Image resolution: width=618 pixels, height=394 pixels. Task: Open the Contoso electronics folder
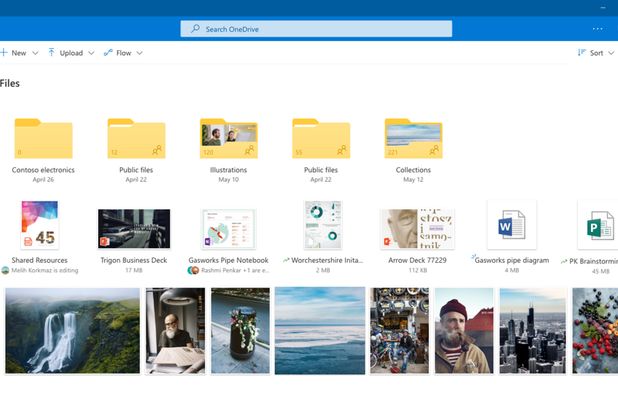coord(43,138)
